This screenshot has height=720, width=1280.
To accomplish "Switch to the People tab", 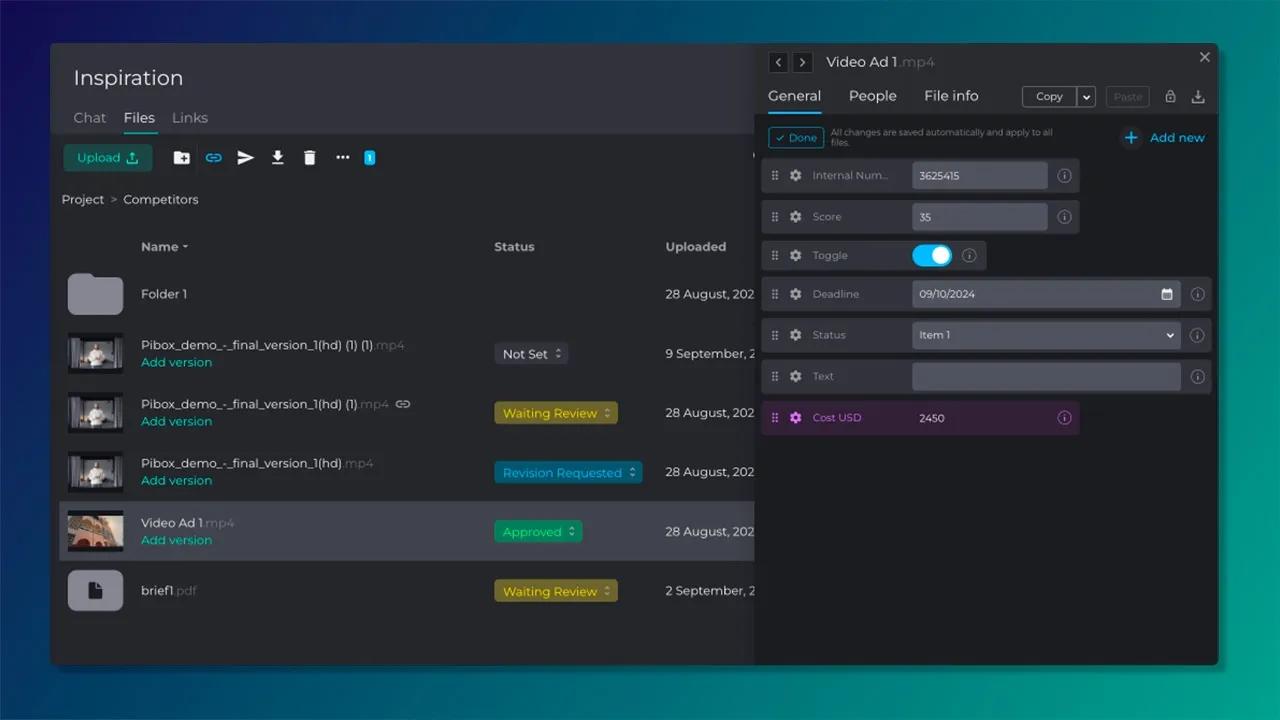I will pyautogui.click(x=872, y=96).
